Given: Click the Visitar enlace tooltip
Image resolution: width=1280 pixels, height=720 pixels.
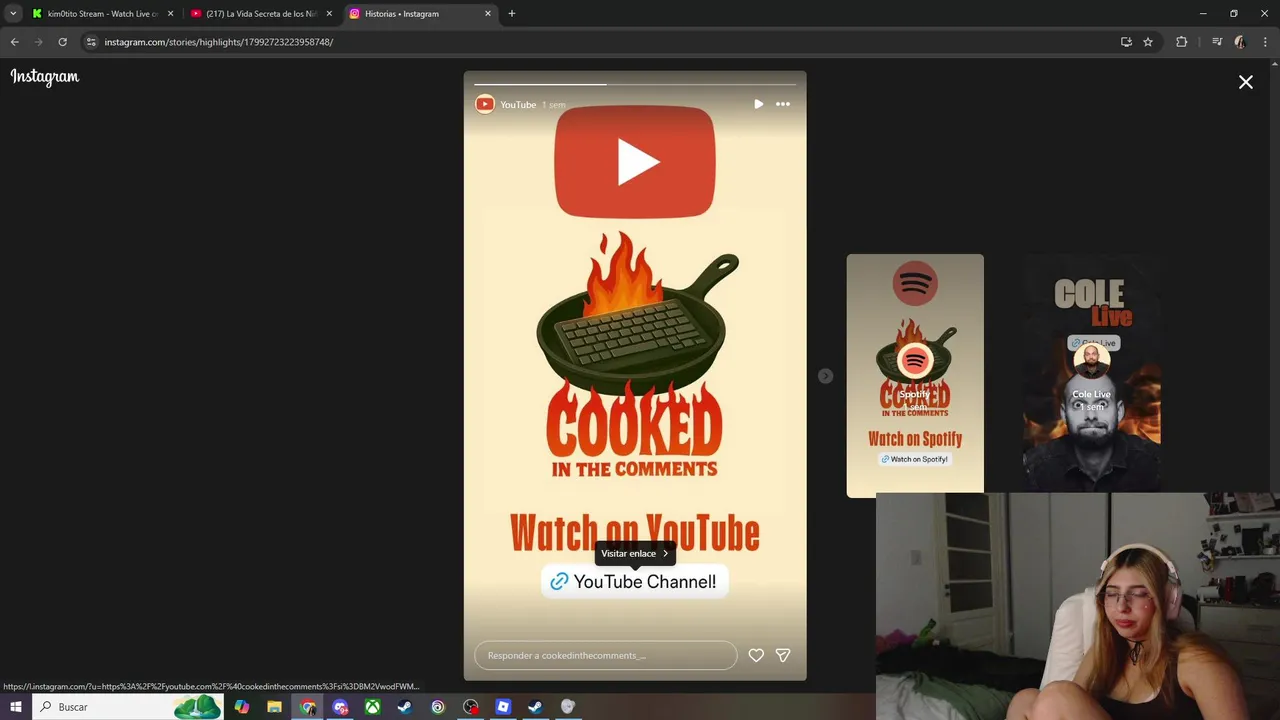Looking at the screenshot, I should (635, 553).
